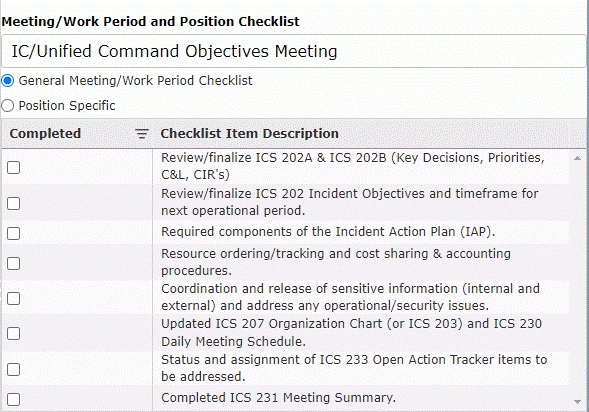Open the Completed column filter menu icon
Image resolution: width=589 pixels, height=412 pixels.
[142, 134]
